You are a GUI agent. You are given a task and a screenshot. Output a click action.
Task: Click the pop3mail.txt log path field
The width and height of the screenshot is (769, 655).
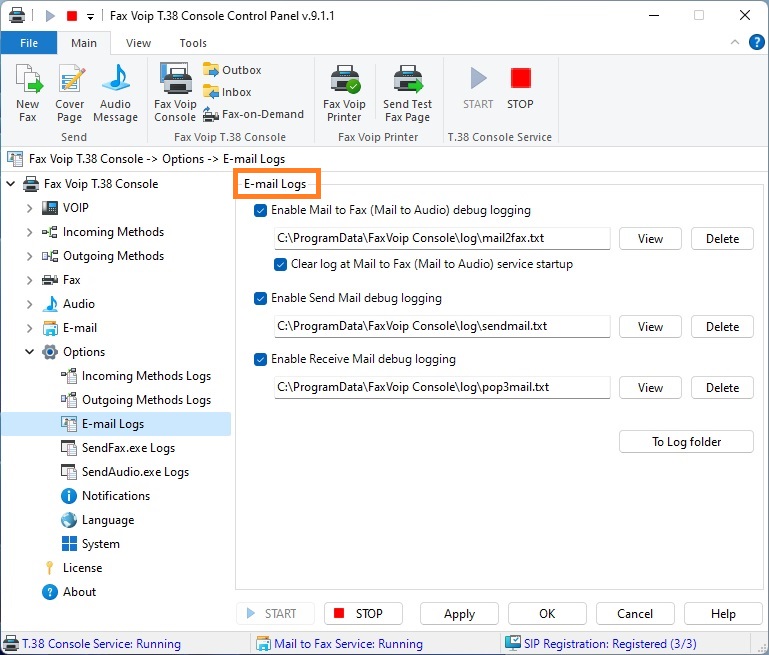pos(442,387)
